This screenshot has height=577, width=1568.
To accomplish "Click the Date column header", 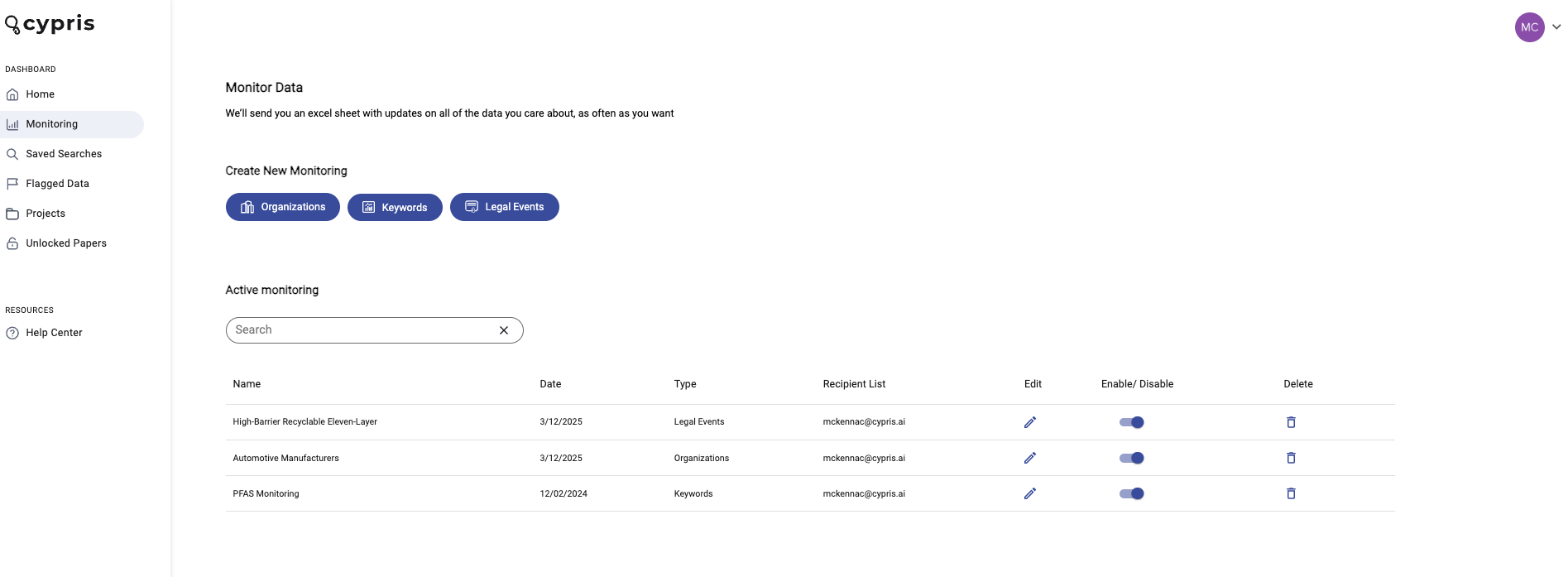I will [x=550, y=384].
